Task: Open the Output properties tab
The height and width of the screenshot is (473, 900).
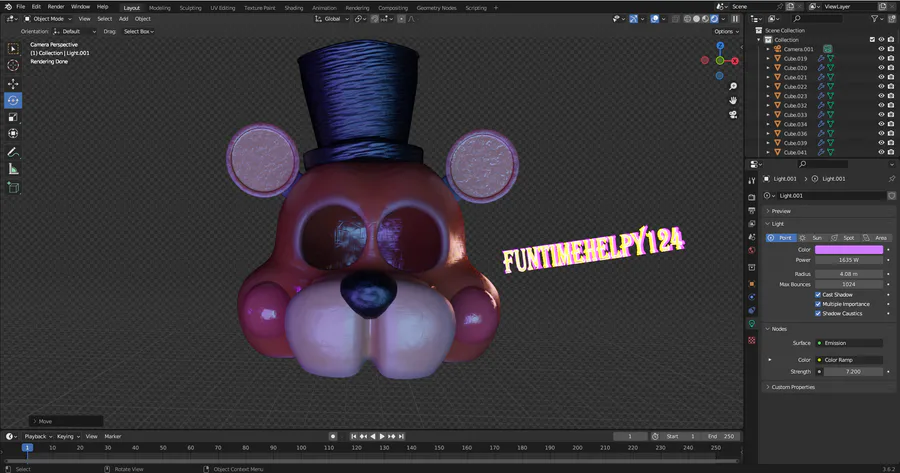Action: tap(752, 210)
